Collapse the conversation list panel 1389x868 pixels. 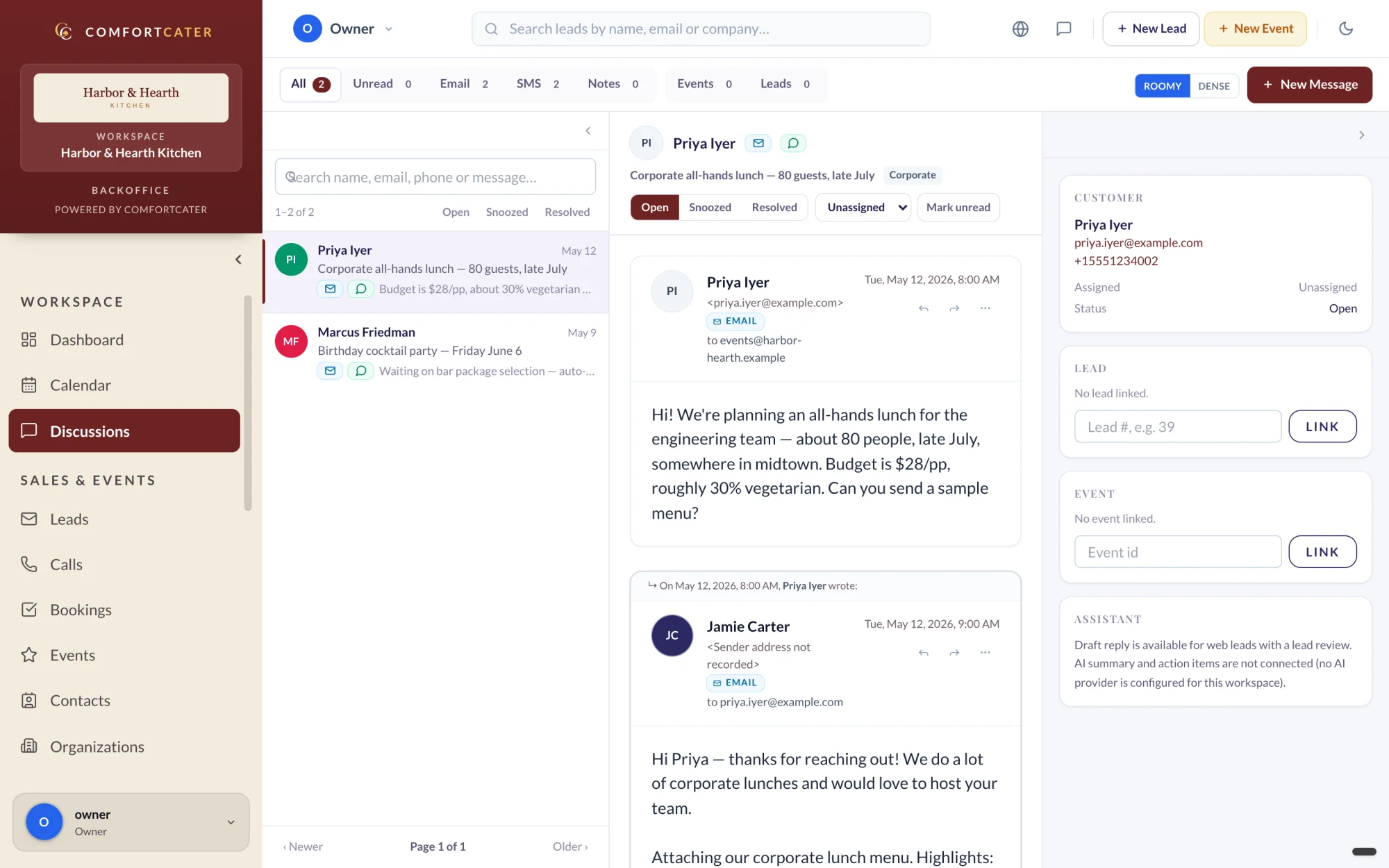[588, 131]
